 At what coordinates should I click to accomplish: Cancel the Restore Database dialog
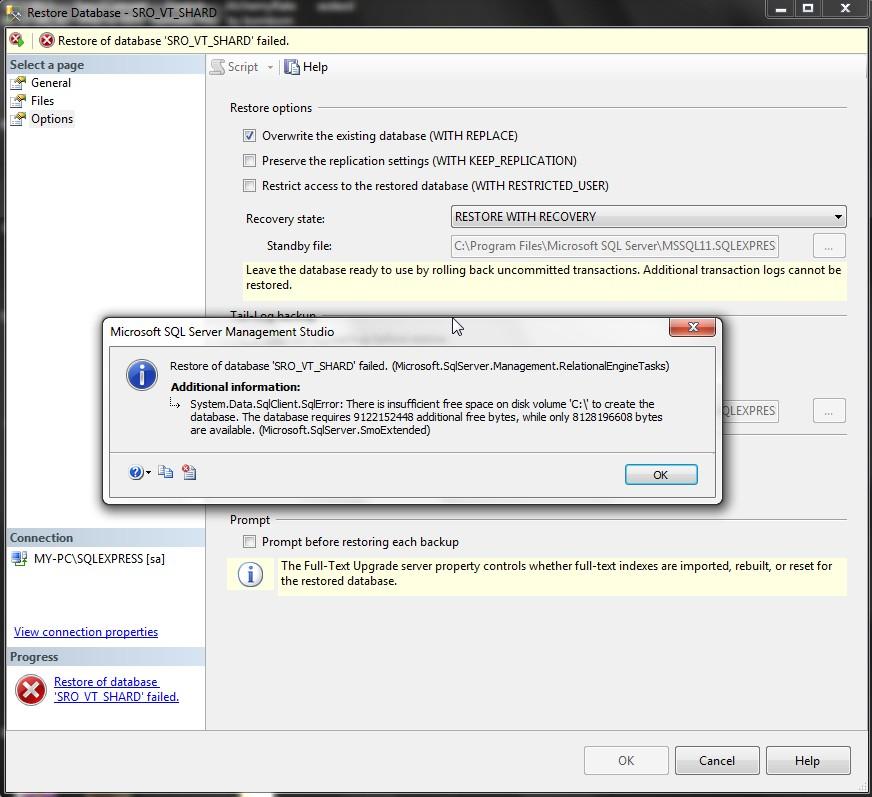717,760
